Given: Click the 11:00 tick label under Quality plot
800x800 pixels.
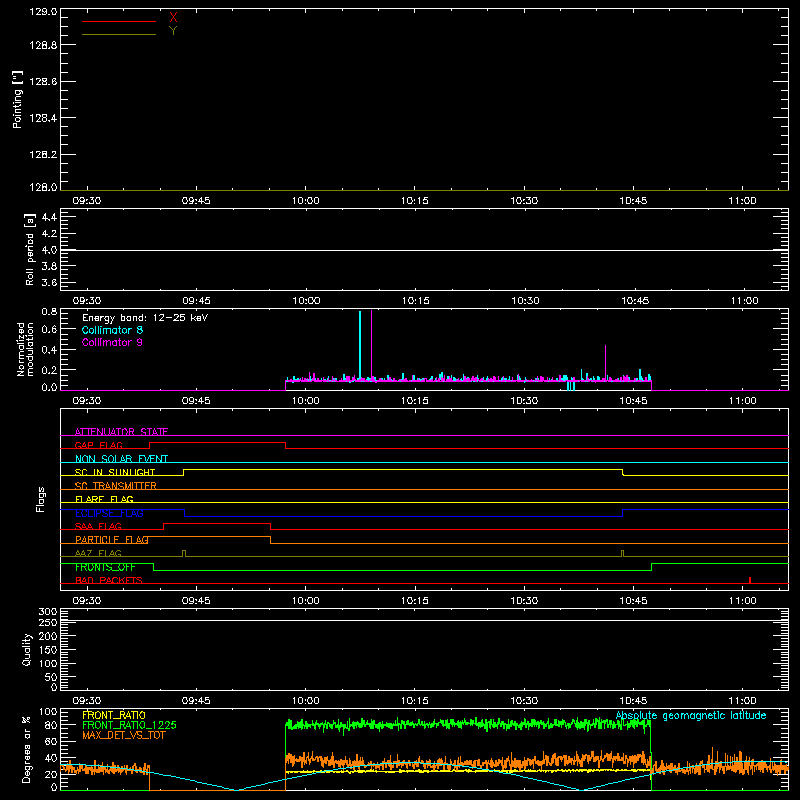Looking at the screenshot, I should [742, 701].
